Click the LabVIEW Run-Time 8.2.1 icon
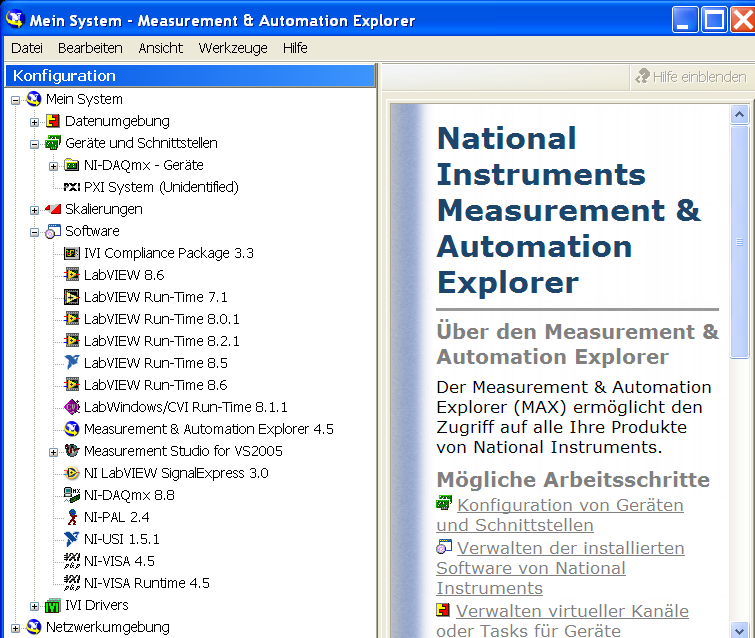Screen dimensions: 755x638 [x=72, y=341]
